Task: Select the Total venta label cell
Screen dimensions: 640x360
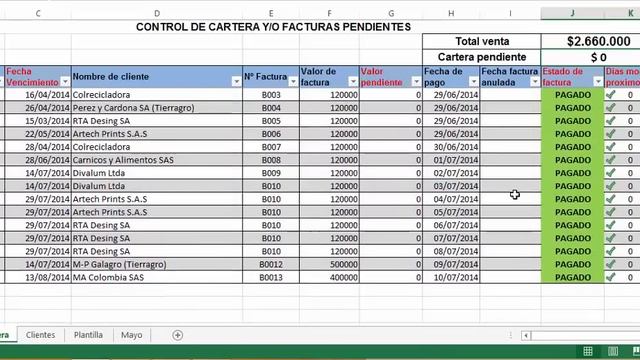Action: (x=482, y=41)
